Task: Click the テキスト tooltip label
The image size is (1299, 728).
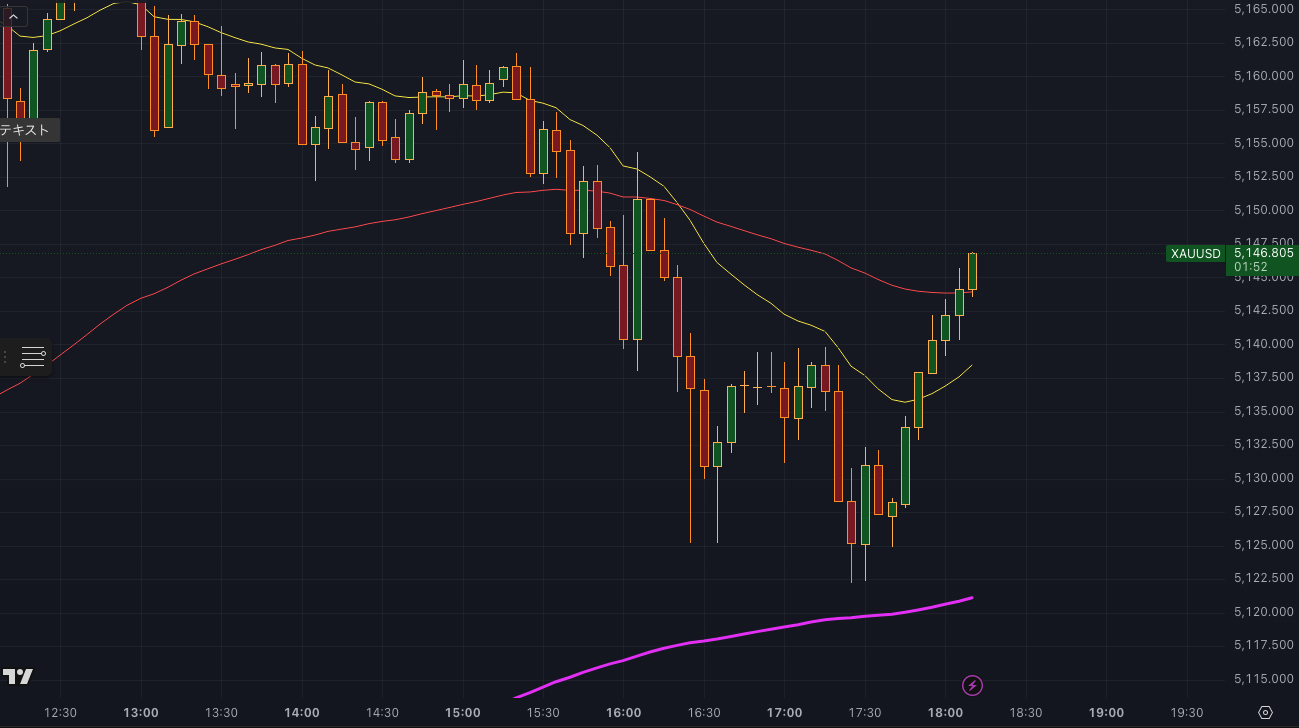Action: [26, 130]
